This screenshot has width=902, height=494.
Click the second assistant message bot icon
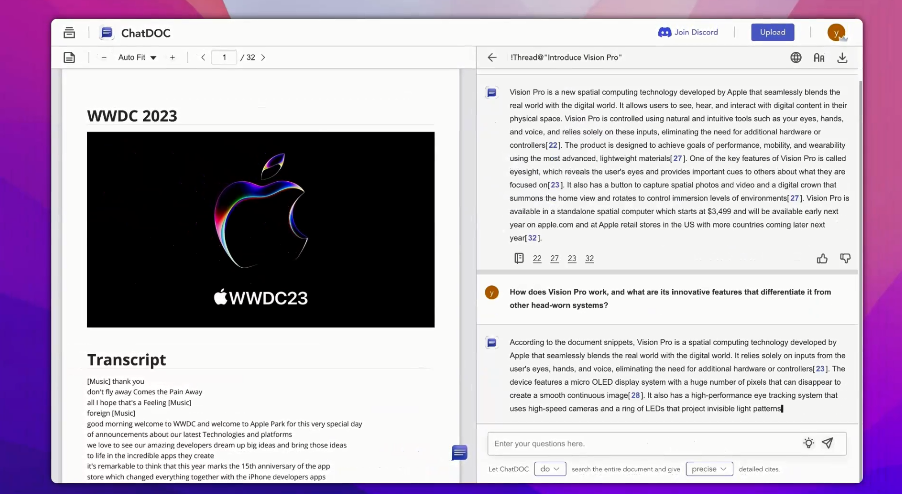491,342
